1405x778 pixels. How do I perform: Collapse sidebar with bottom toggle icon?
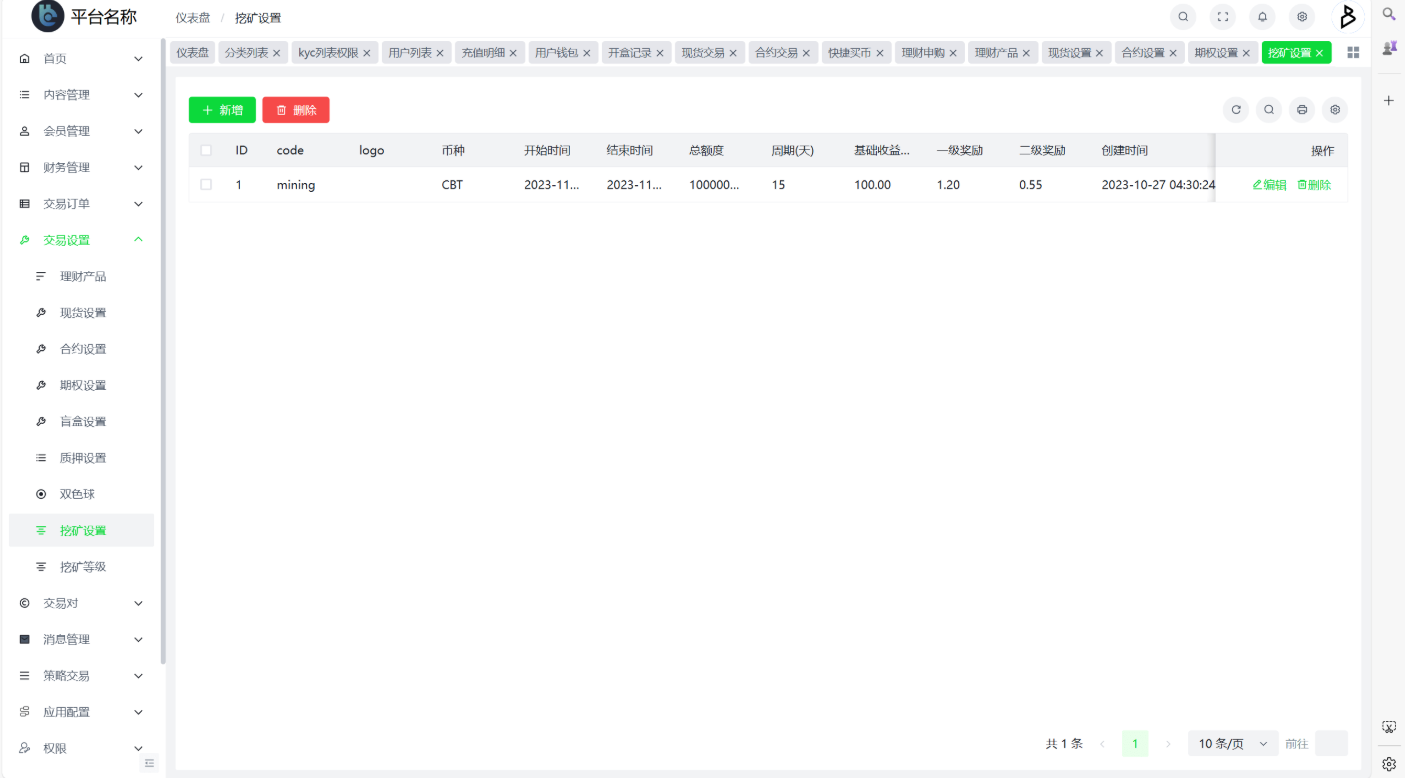click(x=150, y=763)
